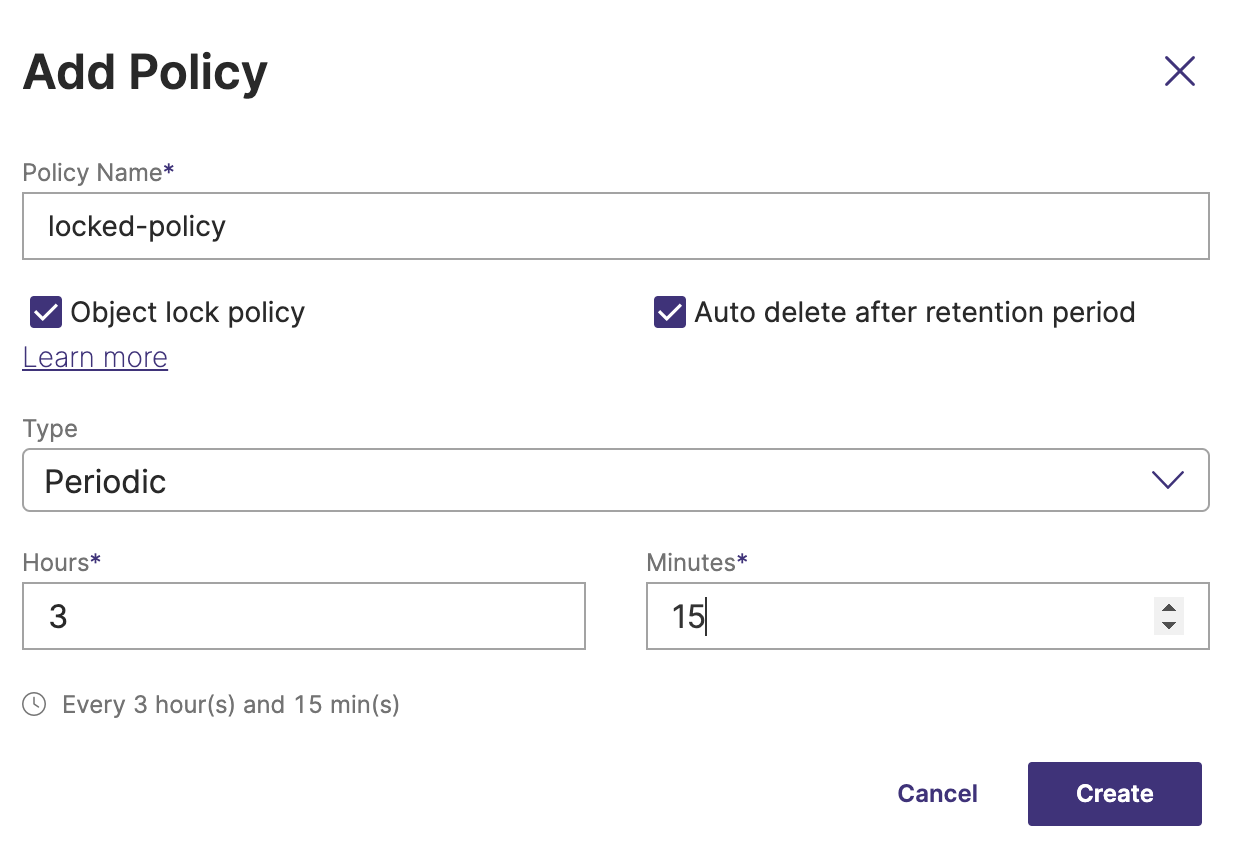Click the clock icon beside schedule summary

click(34, 705)
